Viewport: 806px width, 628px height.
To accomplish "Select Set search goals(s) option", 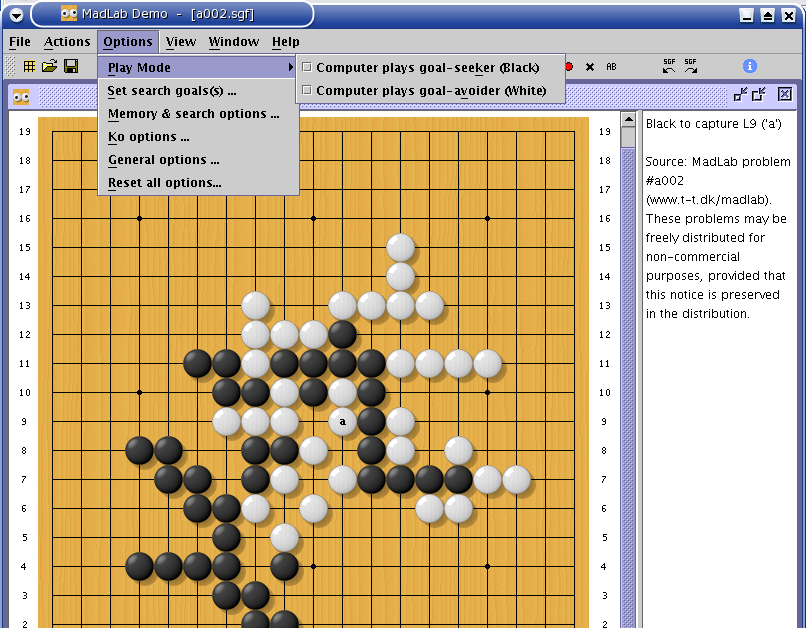I will [x=172, y=91].
